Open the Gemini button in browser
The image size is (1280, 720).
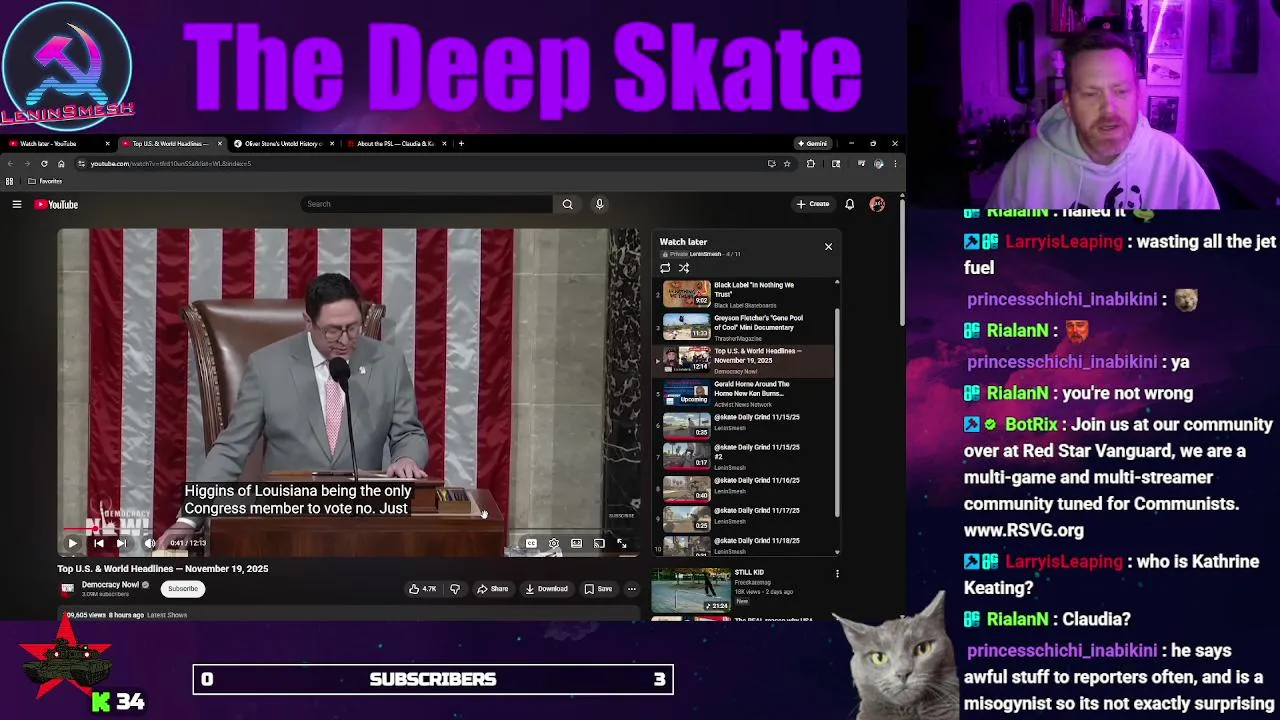coord(812,144)
